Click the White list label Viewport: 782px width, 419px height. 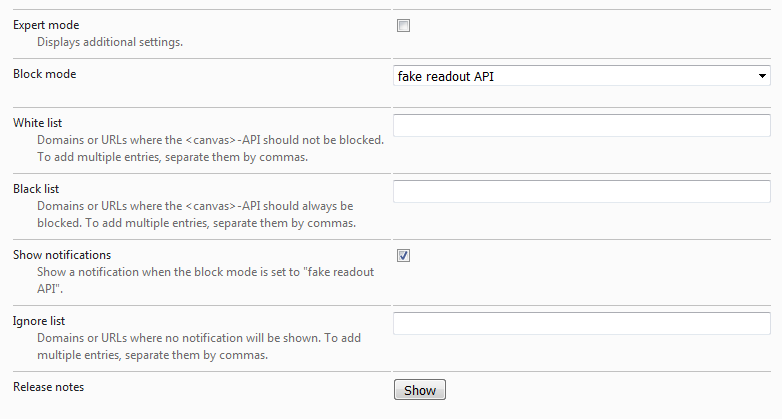37,123
